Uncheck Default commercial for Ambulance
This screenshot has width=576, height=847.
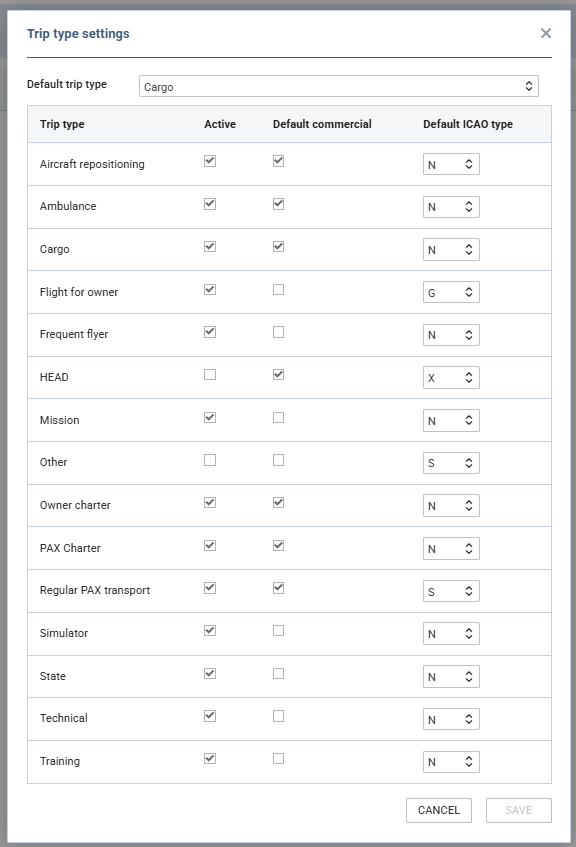coord(278,204)
